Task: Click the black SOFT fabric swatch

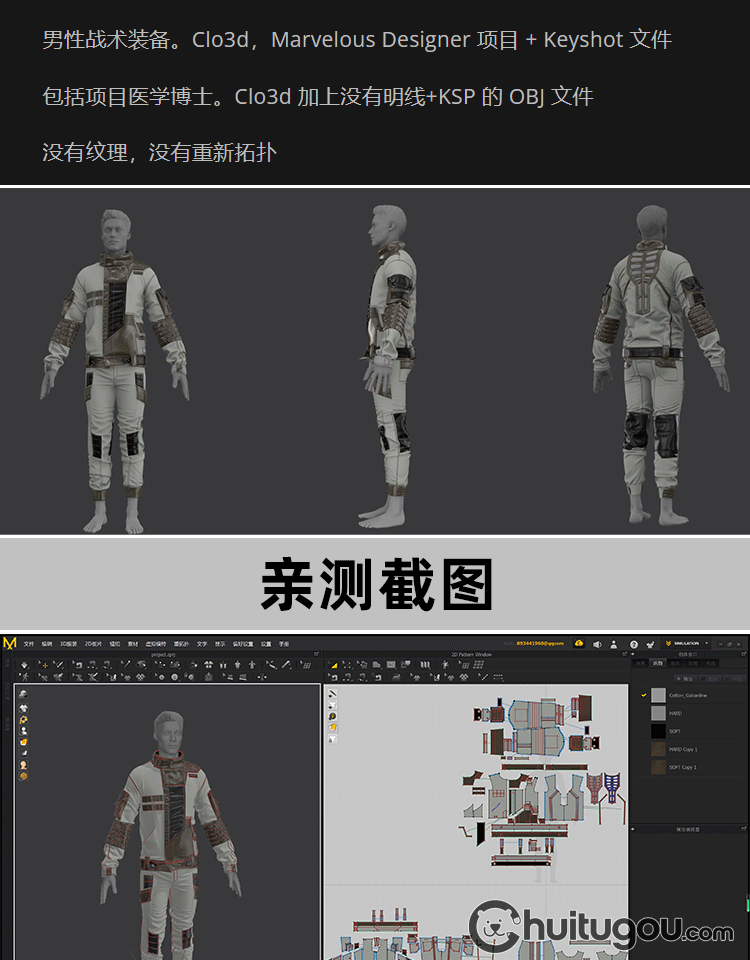Action: [x=658, y=731]
